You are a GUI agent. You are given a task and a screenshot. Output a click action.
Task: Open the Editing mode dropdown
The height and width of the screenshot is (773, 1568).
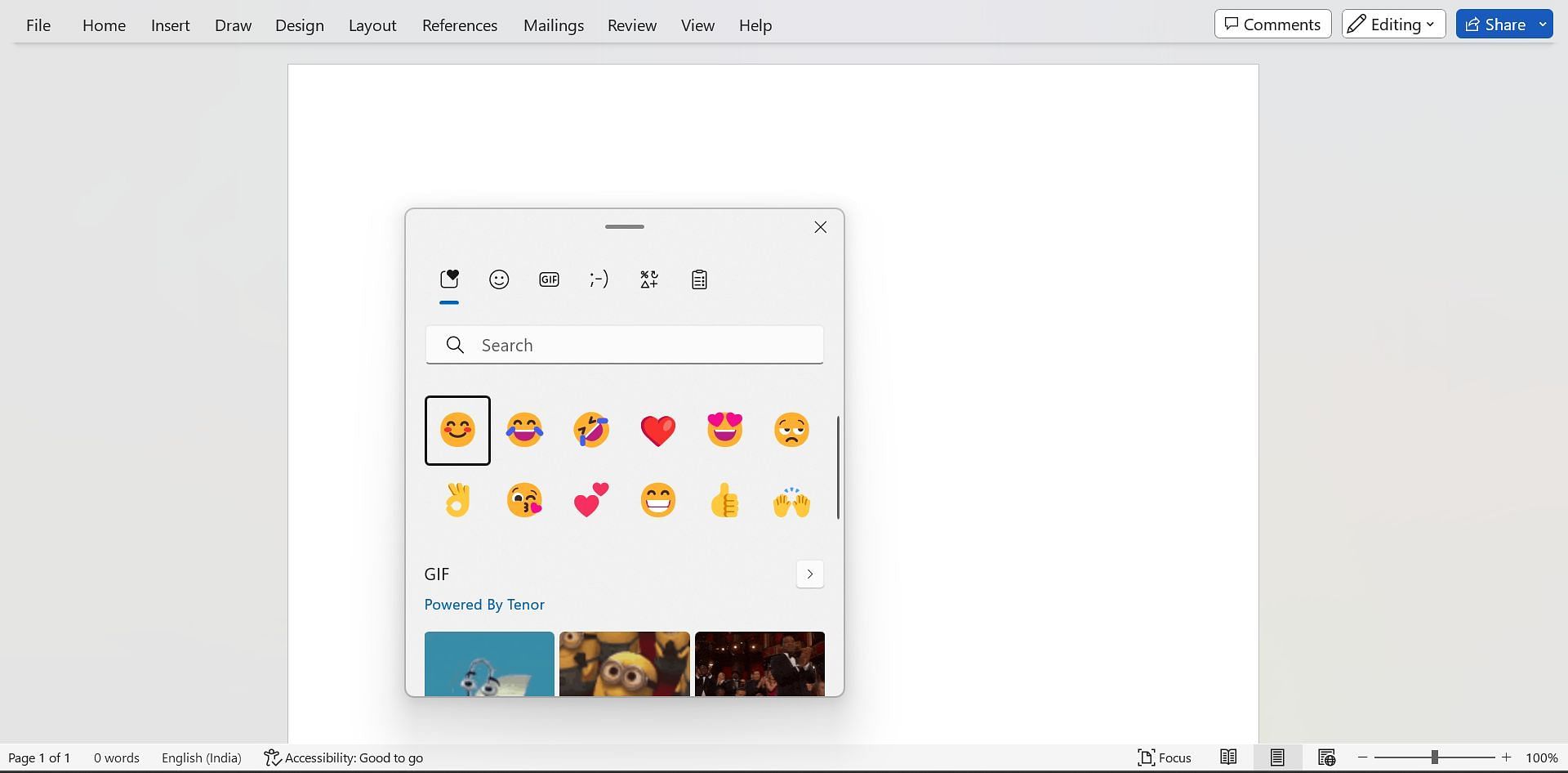(1393, 24)
